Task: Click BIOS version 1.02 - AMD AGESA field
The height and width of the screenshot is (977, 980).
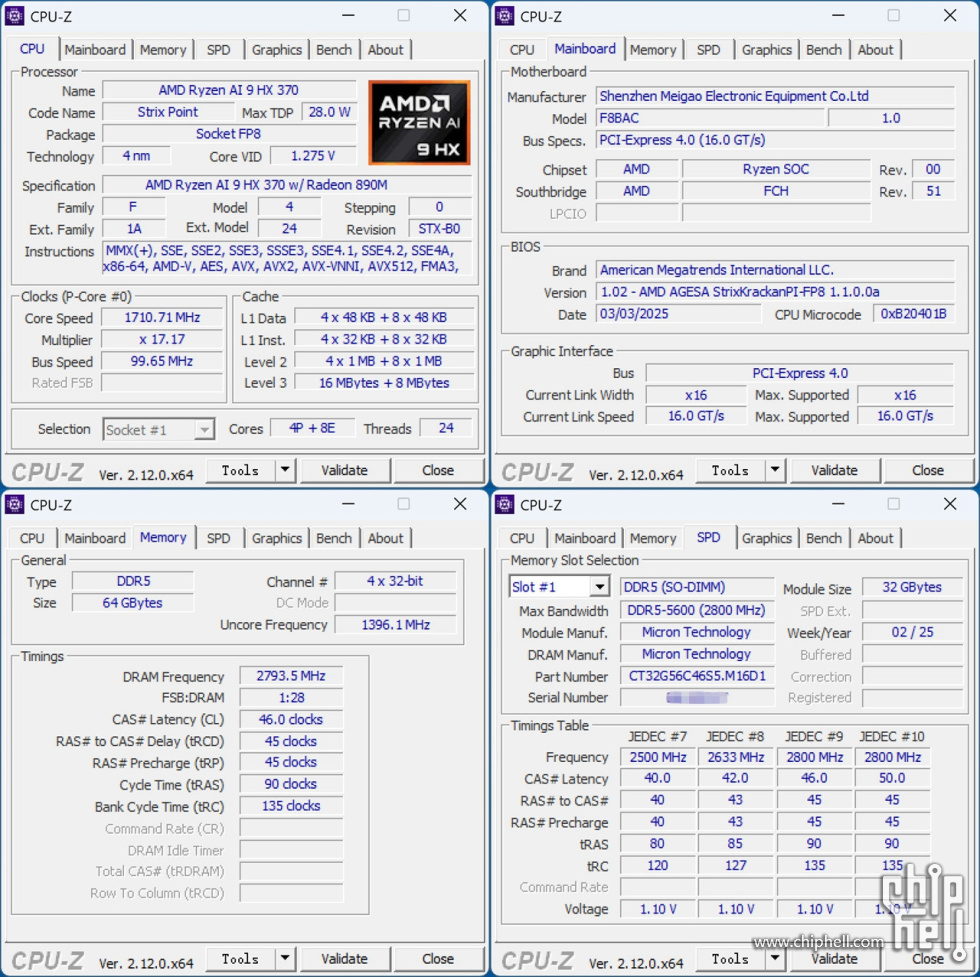Action: click(x=775, y=292)
